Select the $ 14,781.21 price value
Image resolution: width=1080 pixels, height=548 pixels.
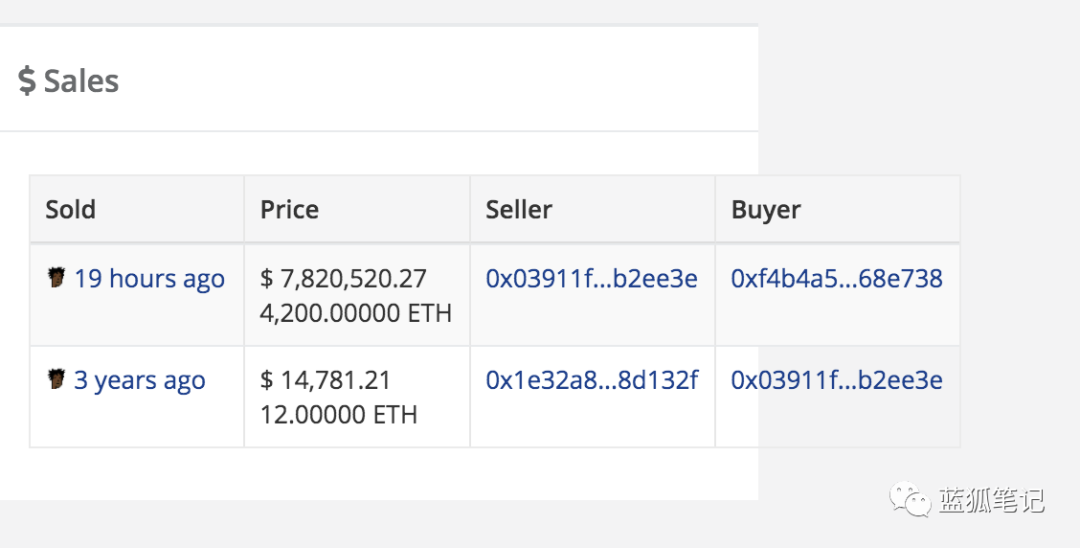[x=325, y=379]
